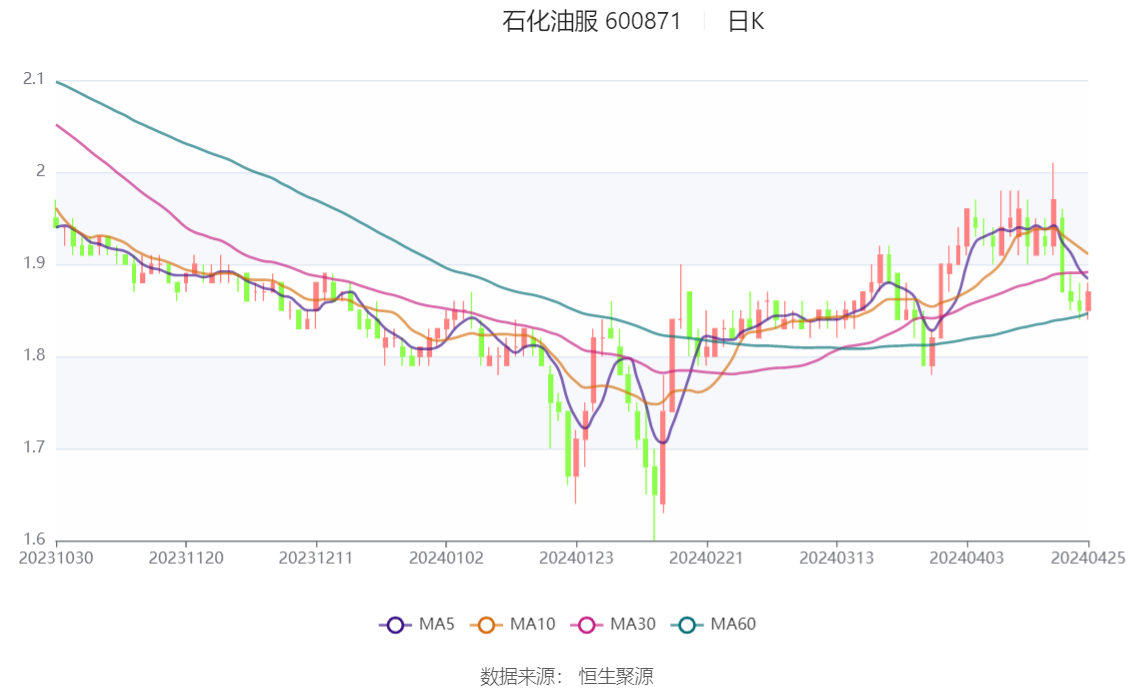The image size is (1134, 689).
Task: Click the 20231120 date axis label
Action: [186, 558]
